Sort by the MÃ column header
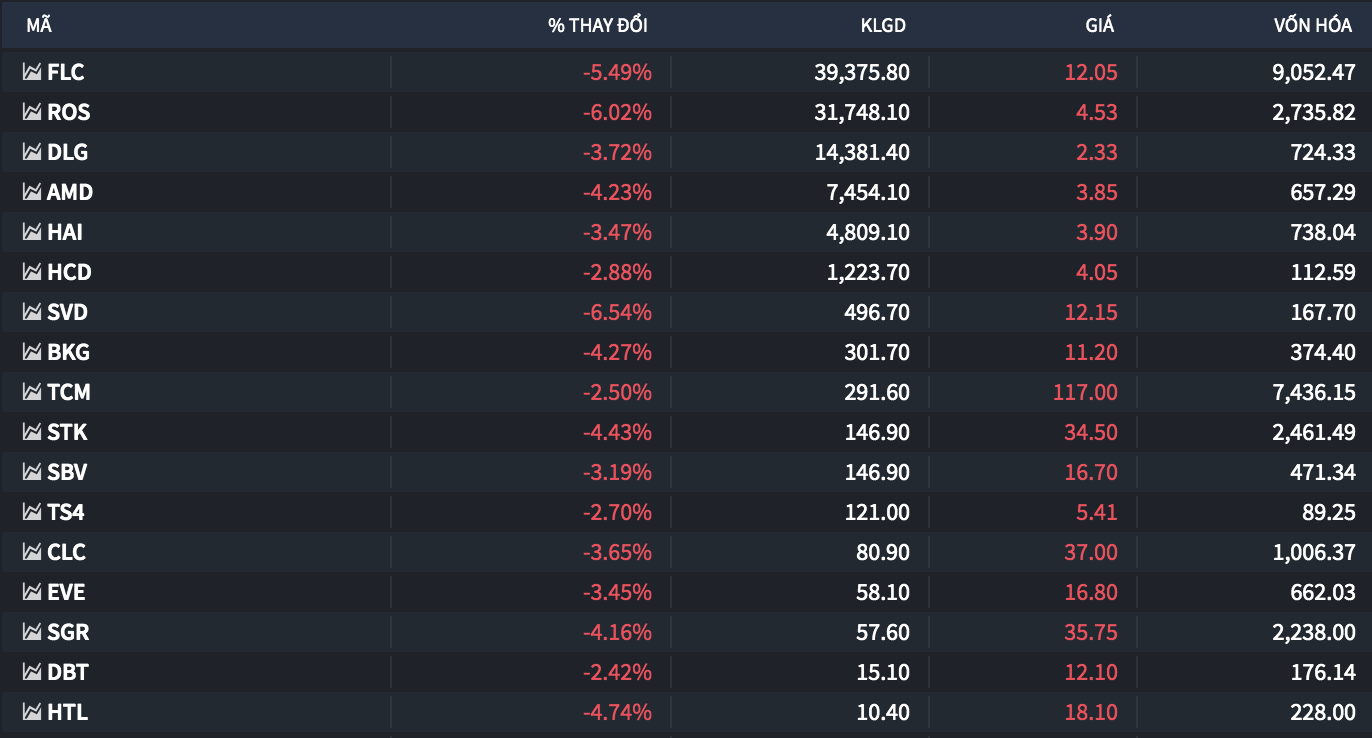 click(39, 25)
